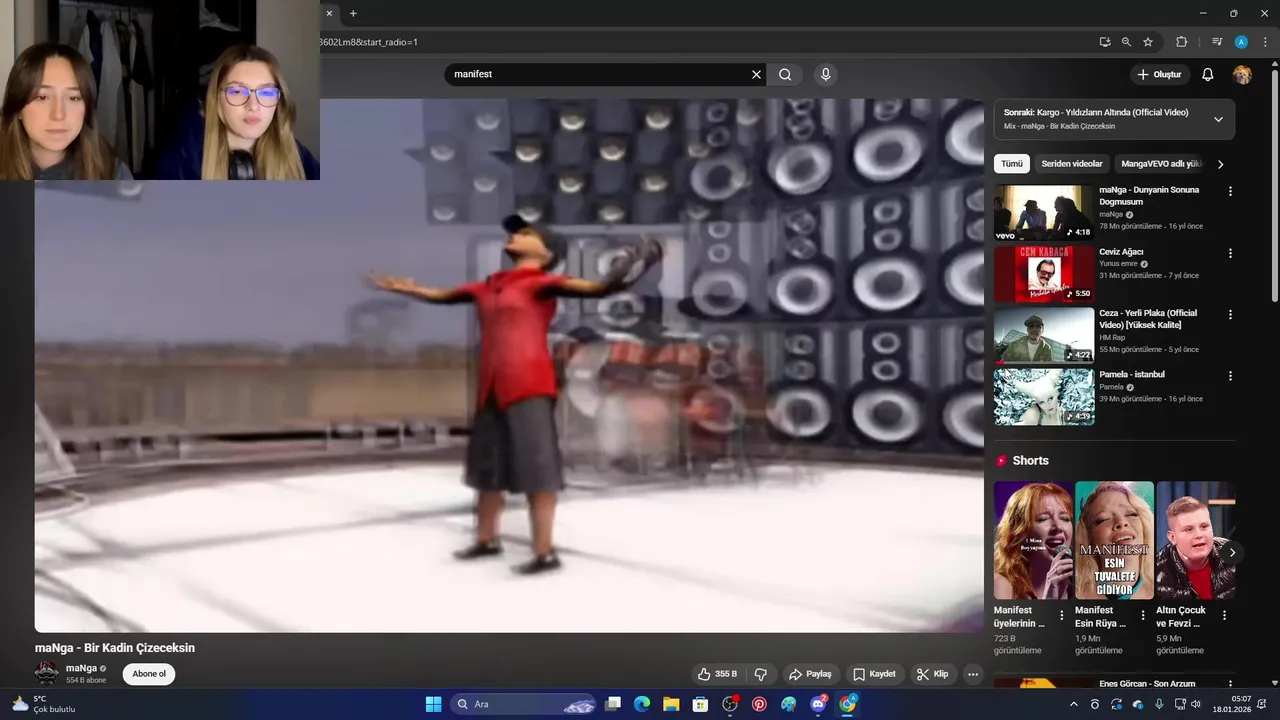Bookmark this page with the star icon
The height and width of the screenshot is (720, 1280).
coord(1148,42)
